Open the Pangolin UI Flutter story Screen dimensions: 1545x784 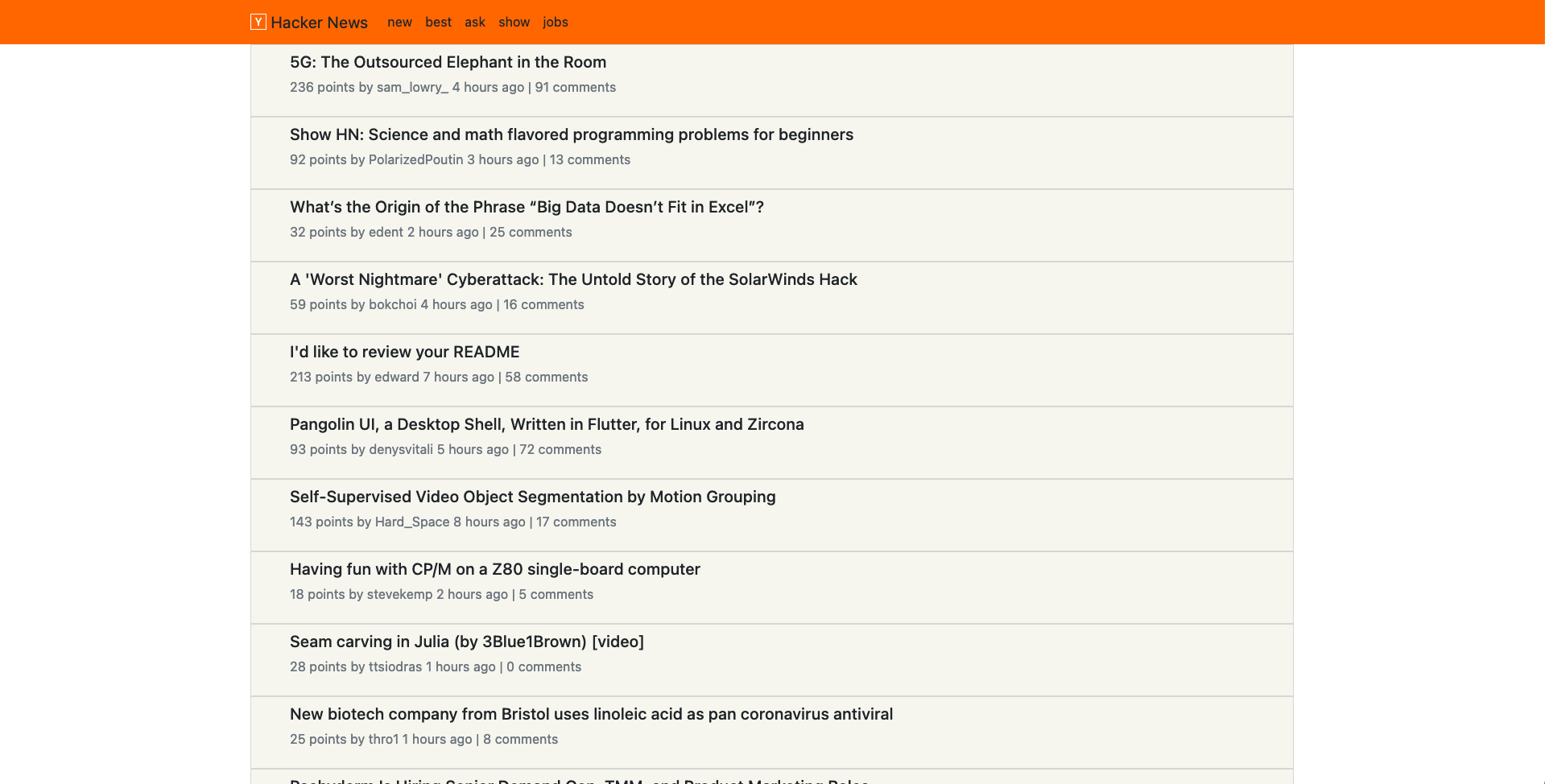(547, 424)
